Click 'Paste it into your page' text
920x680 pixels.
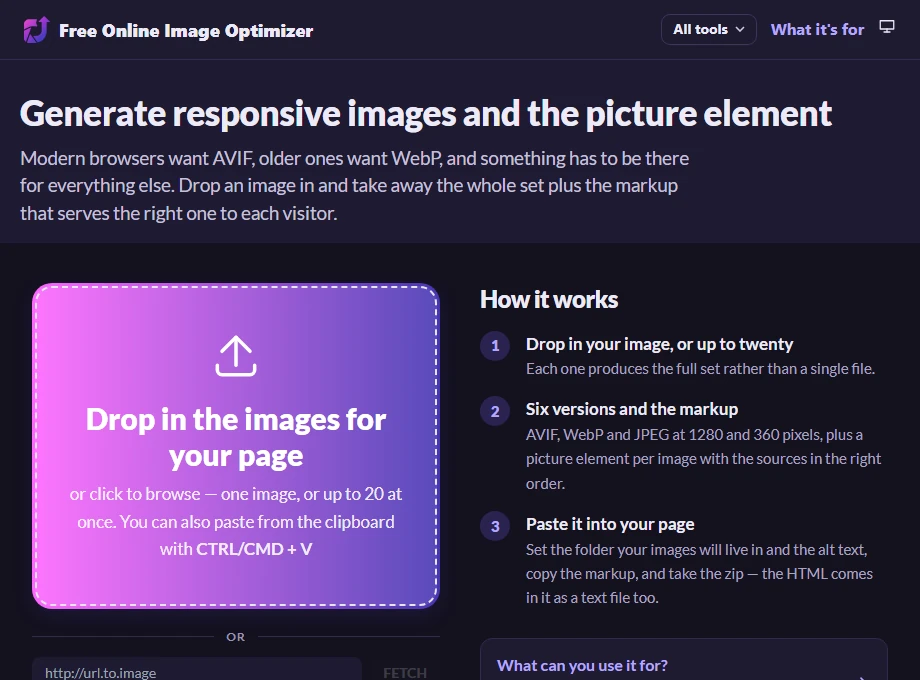point(610,524)
